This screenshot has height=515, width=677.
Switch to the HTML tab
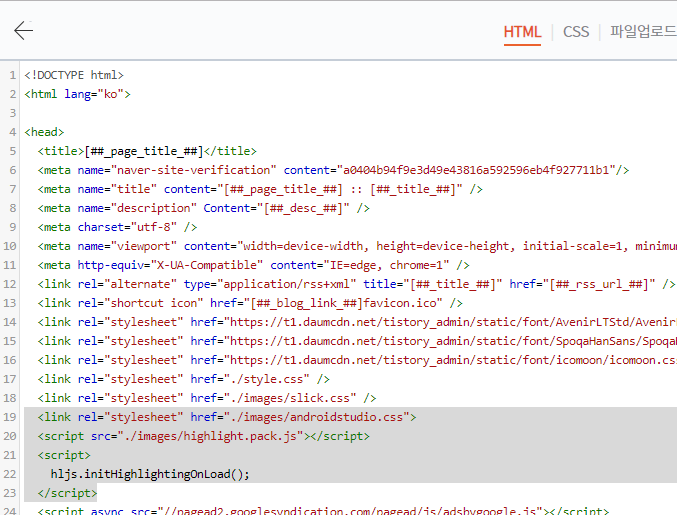point(522,32)
